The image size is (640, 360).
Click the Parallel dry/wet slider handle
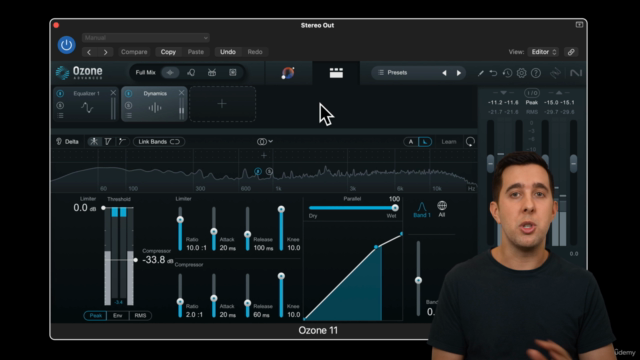click(395, 208)
